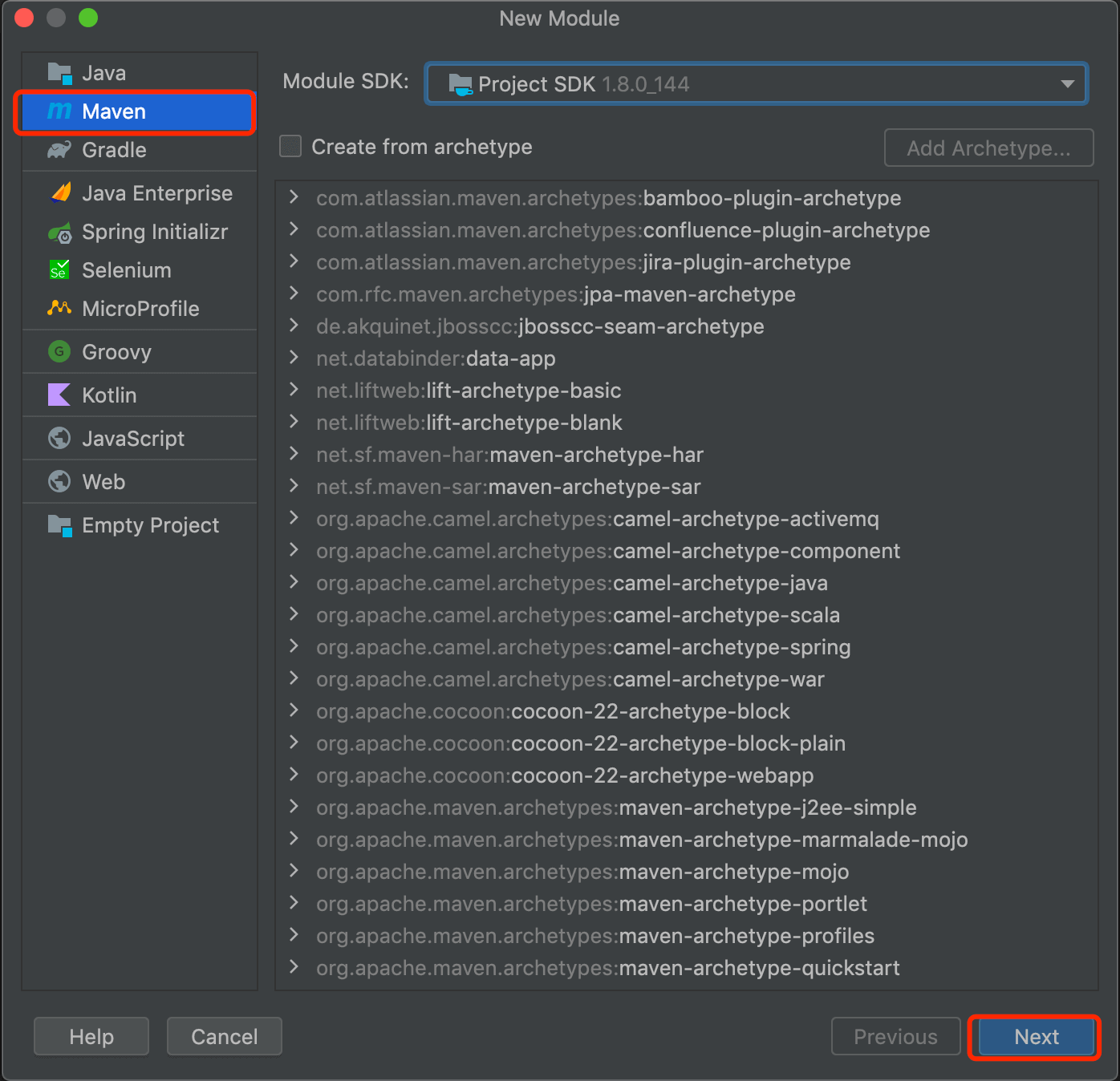Click the JavaScript globe icon

59,438
